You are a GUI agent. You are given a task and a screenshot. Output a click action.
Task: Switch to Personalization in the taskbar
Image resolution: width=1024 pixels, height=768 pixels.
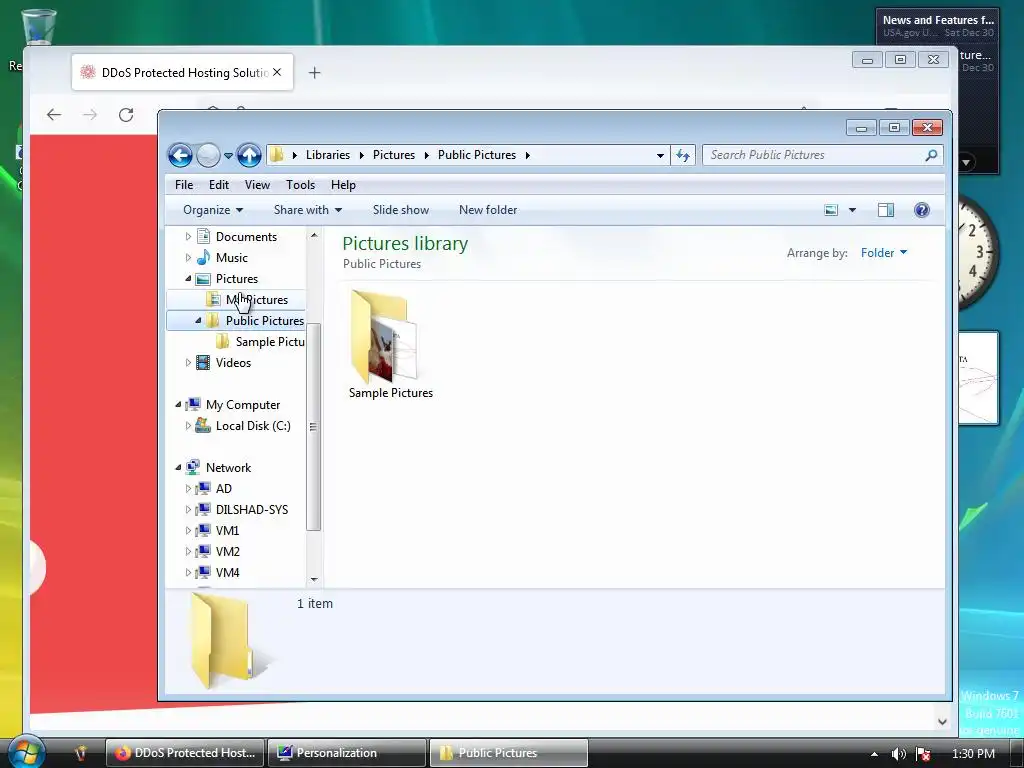[346, 753]
